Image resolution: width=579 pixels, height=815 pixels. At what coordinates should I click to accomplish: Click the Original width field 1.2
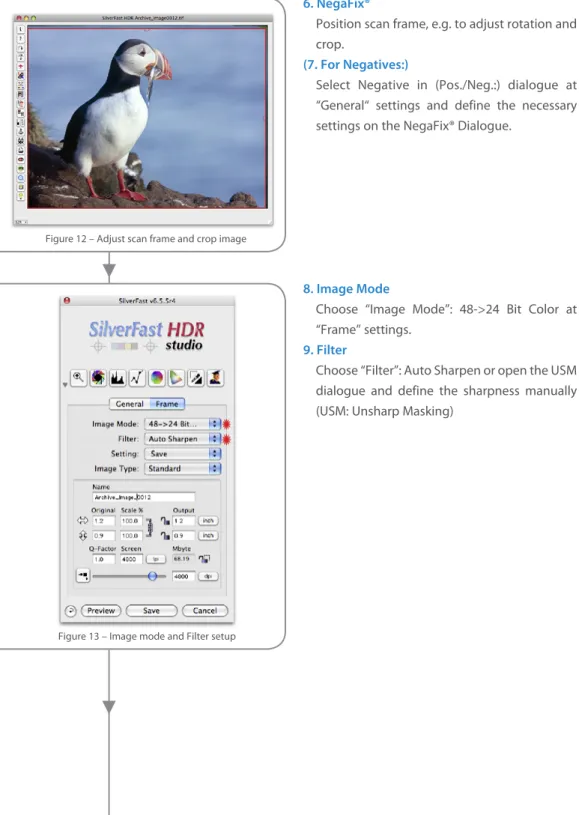[x=104, y=521]
